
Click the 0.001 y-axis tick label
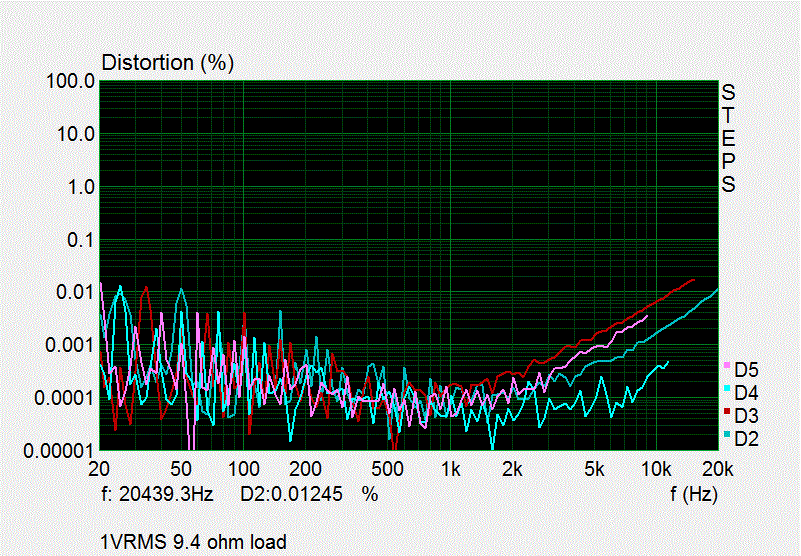point(70,345)
